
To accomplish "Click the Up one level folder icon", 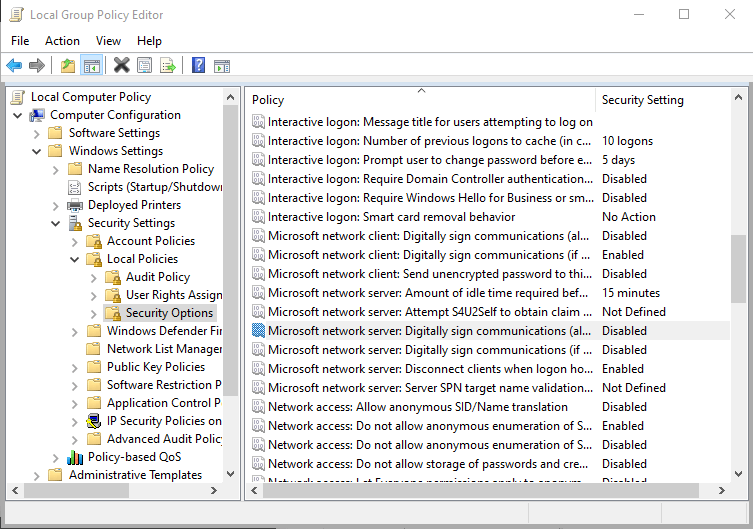I will click(67, 66).
